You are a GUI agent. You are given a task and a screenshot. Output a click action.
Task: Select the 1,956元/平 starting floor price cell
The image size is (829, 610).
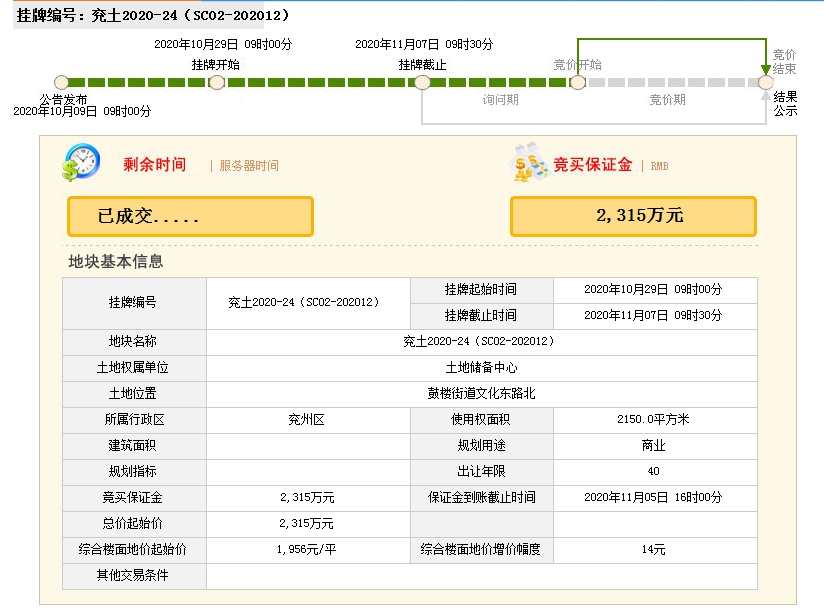click(307, 549)
